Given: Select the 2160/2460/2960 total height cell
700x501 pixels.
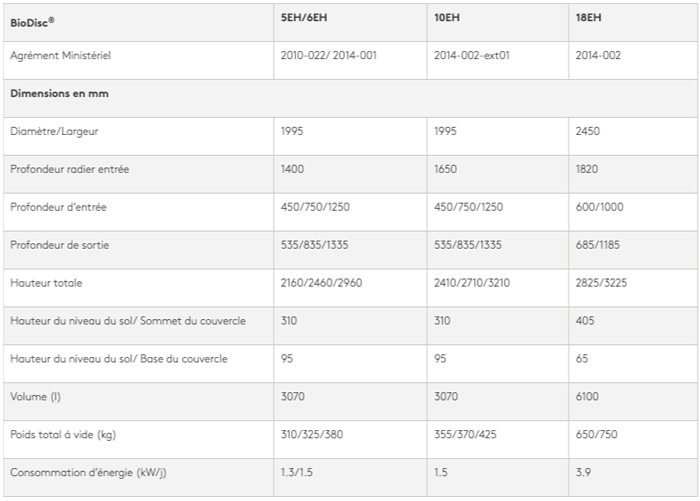Looking at the screenshot, I should click(x=321, y=283).
